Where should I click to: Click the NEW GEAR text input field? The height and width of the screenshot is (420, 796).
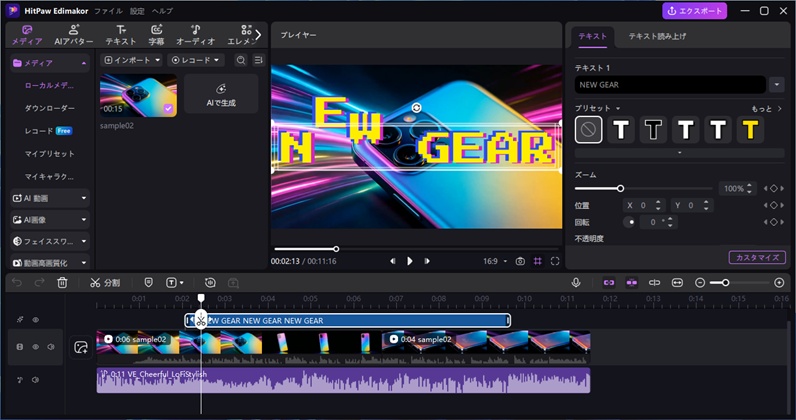click(670, 85)
